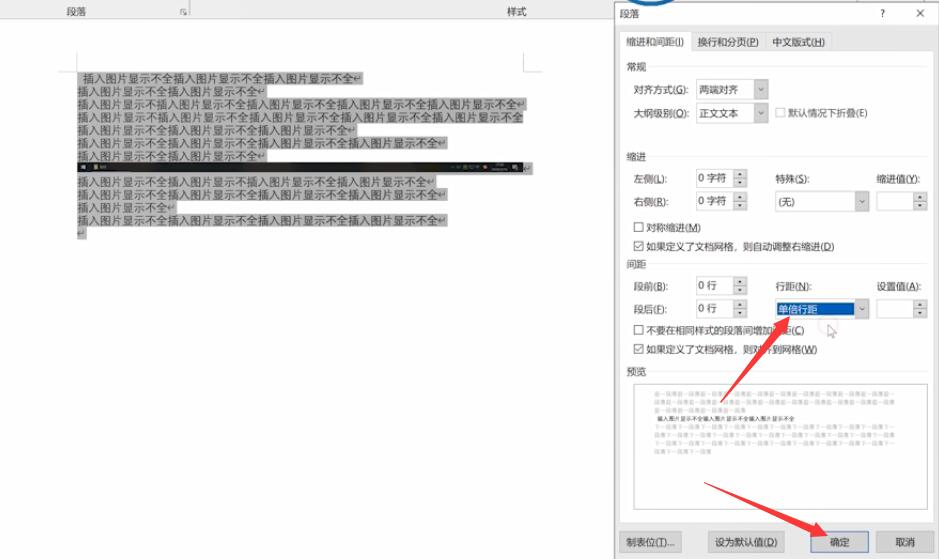The width and height of the screenshot is (939, 559).
Task: Decrease 设置值 with down arrow
Action: click(x=920, y=313)
